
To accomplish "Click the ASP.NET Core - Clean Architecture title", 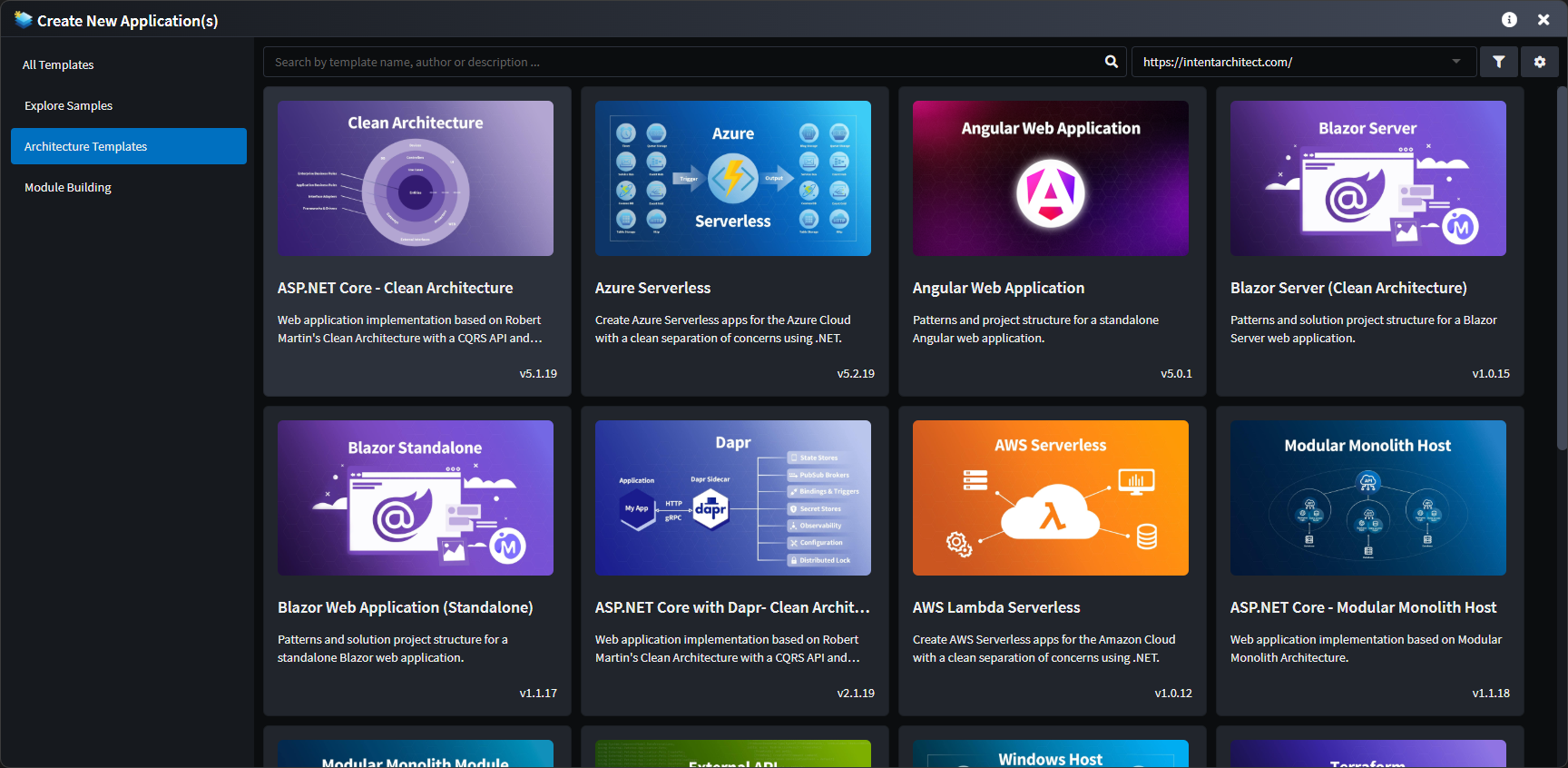I will (395, 288).
